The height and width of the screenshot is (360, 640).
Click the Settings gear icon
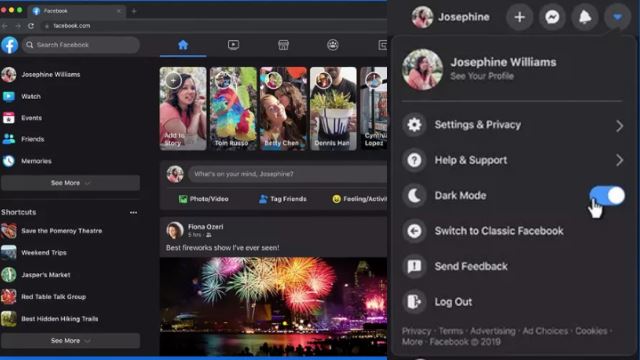coord(414,125)
